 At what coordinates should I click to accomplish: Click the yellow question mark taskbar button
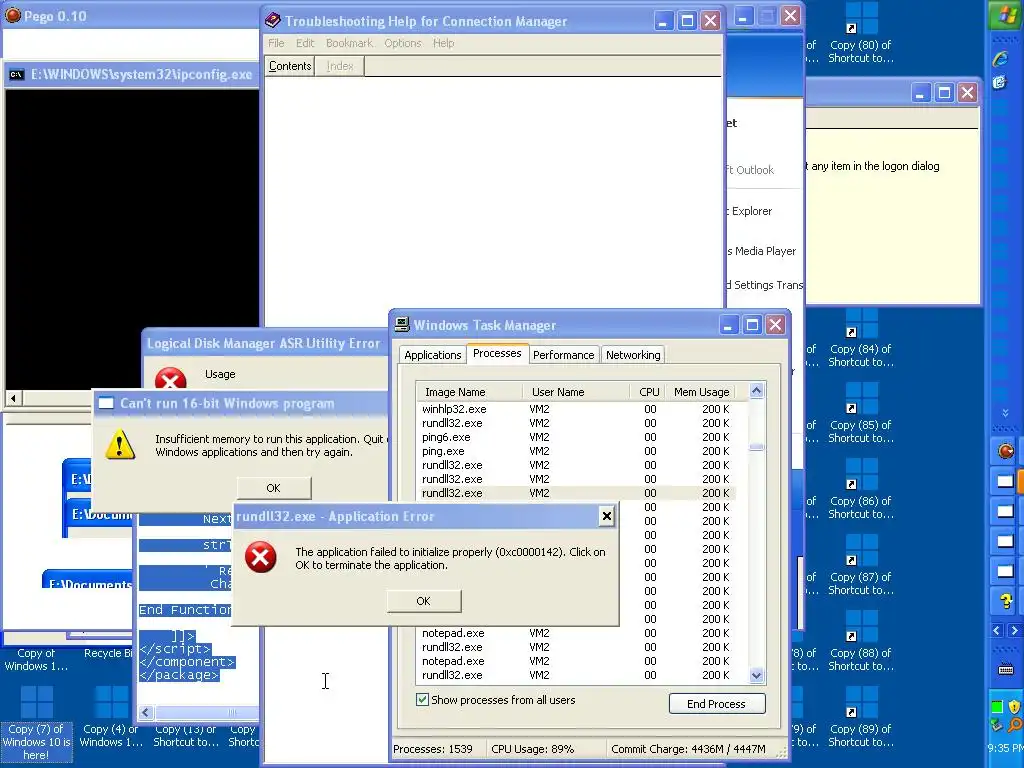pyautogui.click(x=1005, y=600)
